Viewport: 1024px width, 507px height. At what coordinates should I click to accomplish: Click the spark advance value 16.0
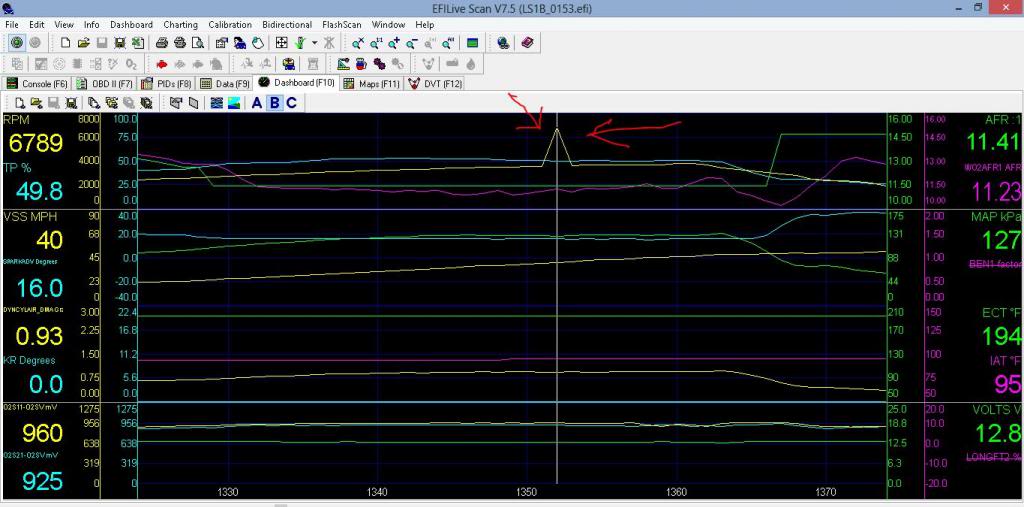tap(39, 288)
